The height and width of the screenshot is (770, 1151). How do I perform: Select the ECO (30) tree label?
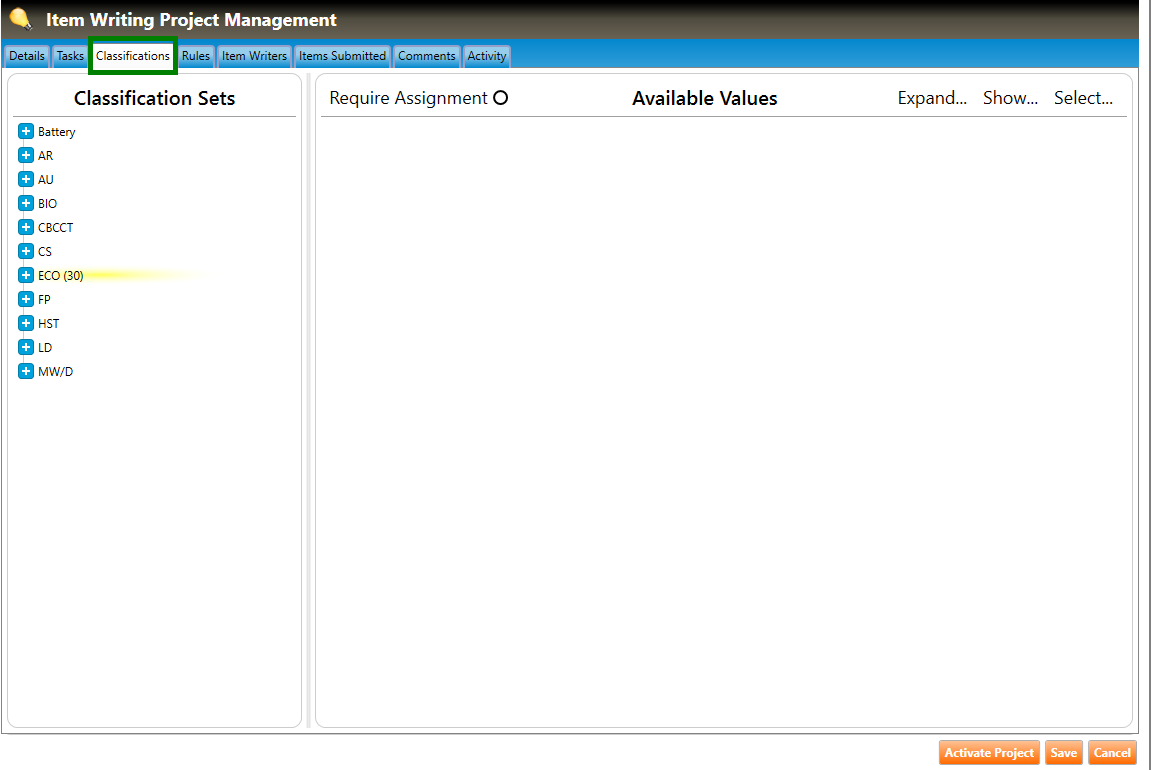click(x=61, y=276)
